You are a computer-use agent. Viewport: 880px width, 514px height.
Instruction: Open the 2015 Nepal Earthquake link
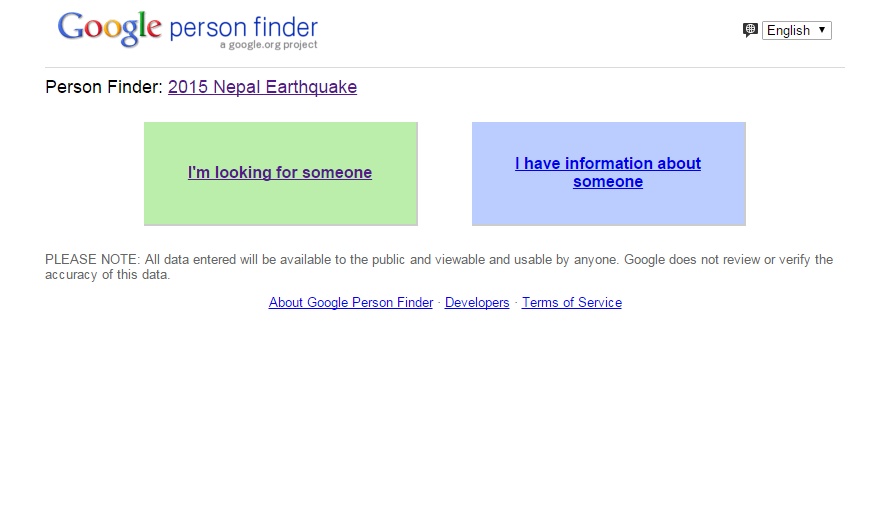tap(262, 87)
